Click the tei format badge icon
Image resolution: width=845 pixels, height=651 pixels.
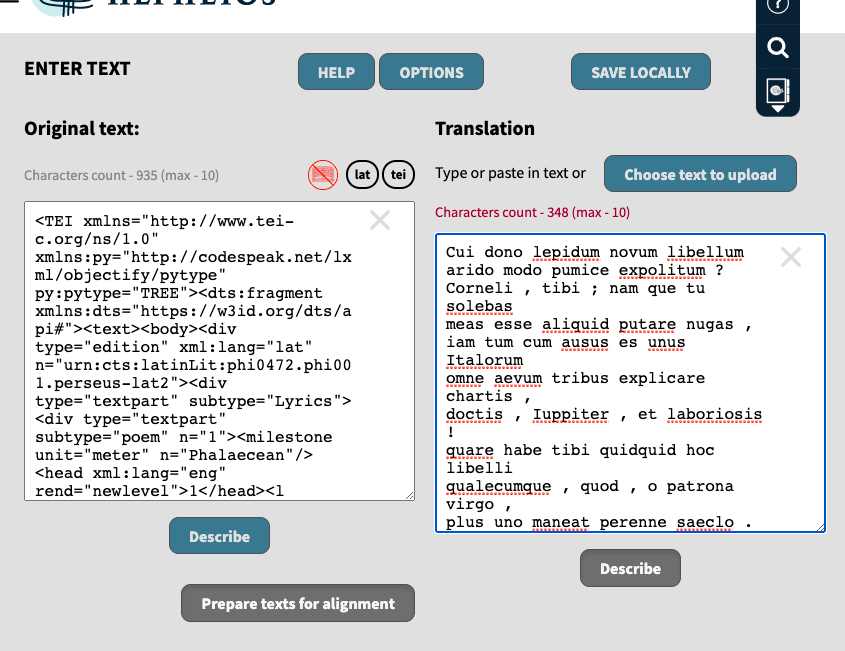click(398, 174)
